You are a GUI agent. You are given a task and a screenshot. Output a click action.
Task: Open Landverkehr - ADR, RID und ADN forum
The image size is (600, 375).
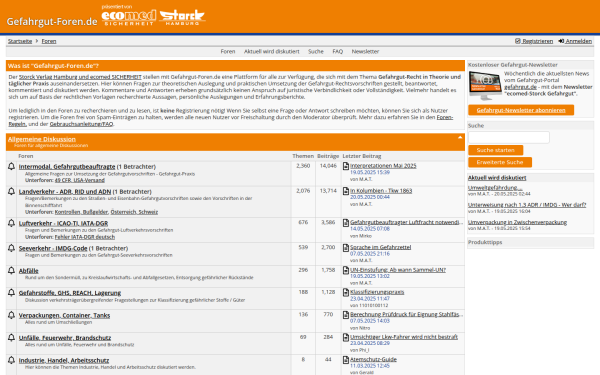pyautogui.click(x=65, y=191)
